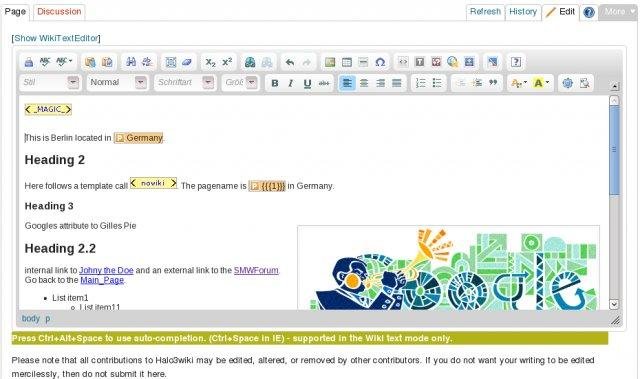Click the editor scrollbar down arrow
The height and width of the screenshot is (379, 640).
pos(614,304)
